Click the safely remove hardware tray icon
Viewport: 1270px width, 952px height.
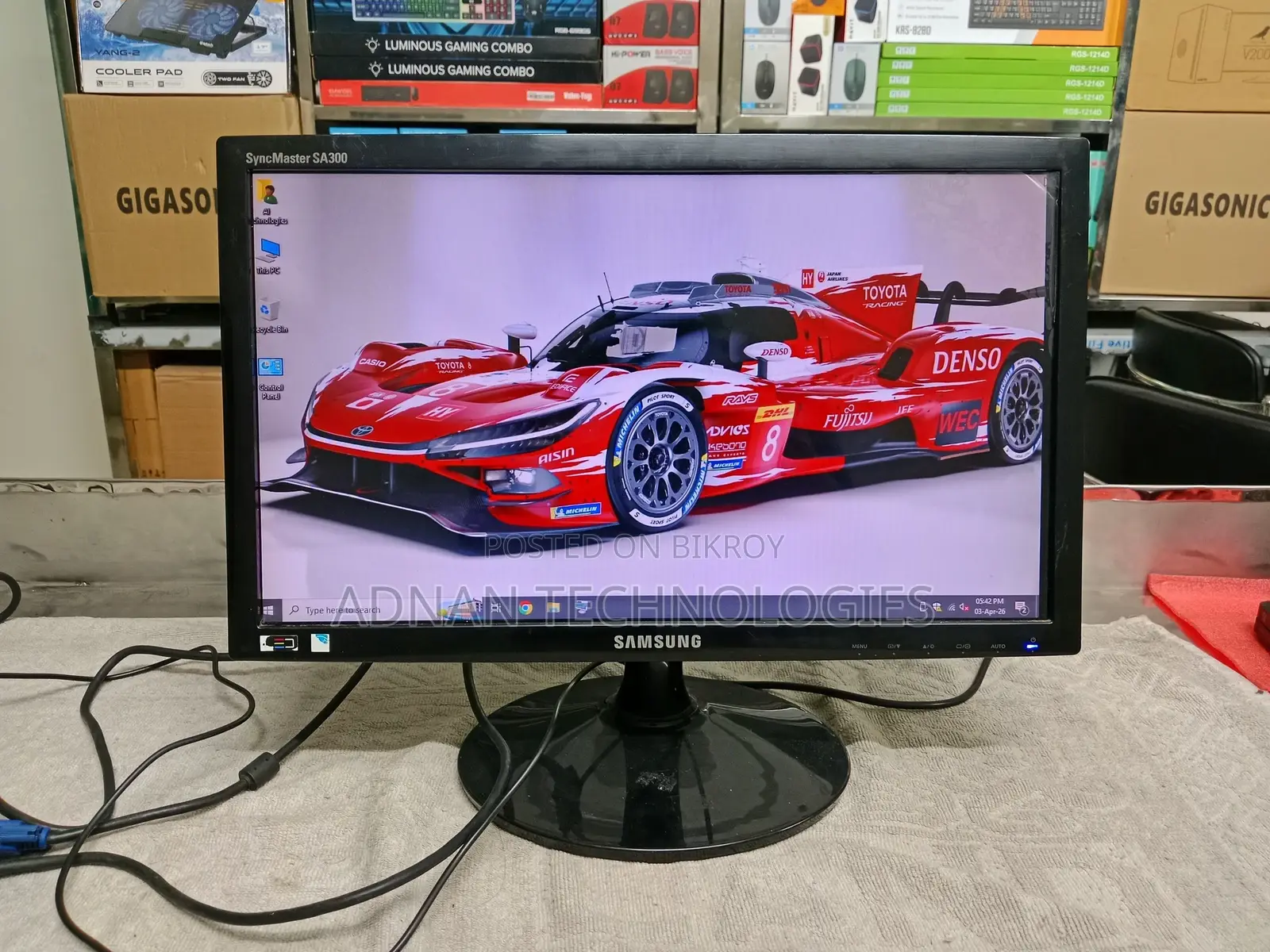click(923, 607)
